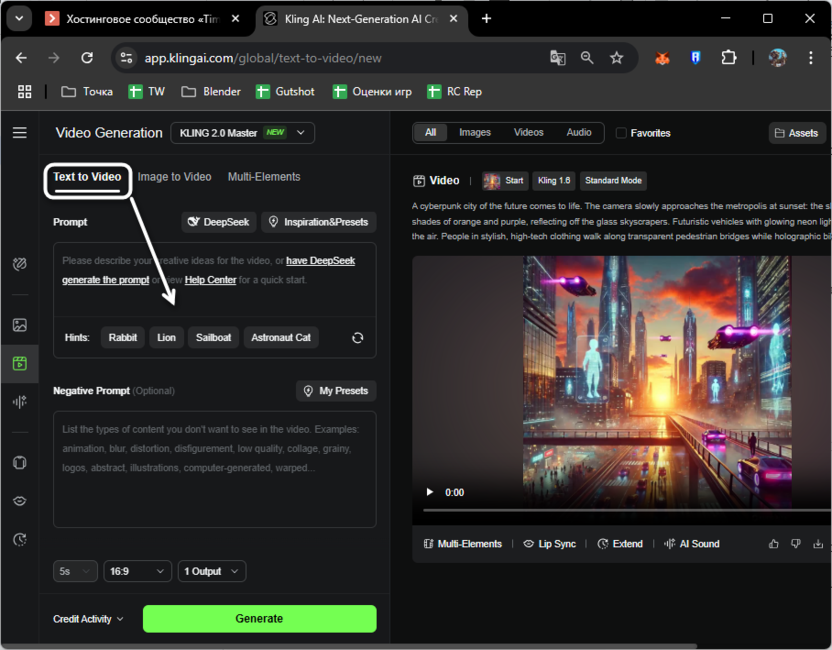Viewport: 832px width, 650px height.
Task: Enable the Favorites checkbox
Action: point(621,133)
